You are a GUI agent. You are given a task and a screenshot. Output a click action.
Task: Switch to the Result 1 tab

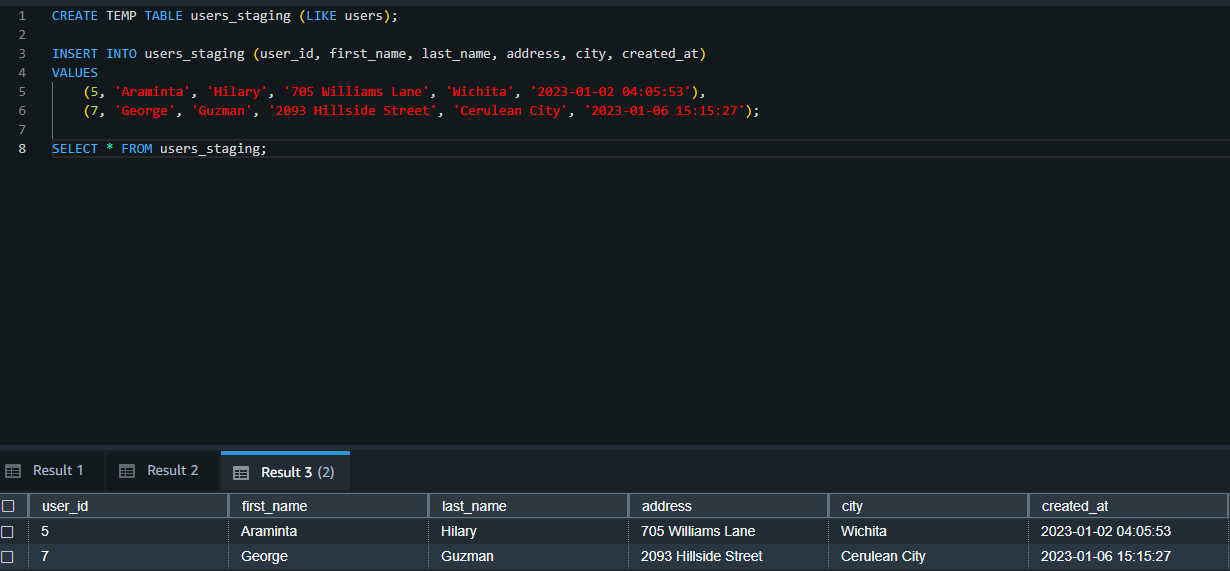tap(58, 471)
